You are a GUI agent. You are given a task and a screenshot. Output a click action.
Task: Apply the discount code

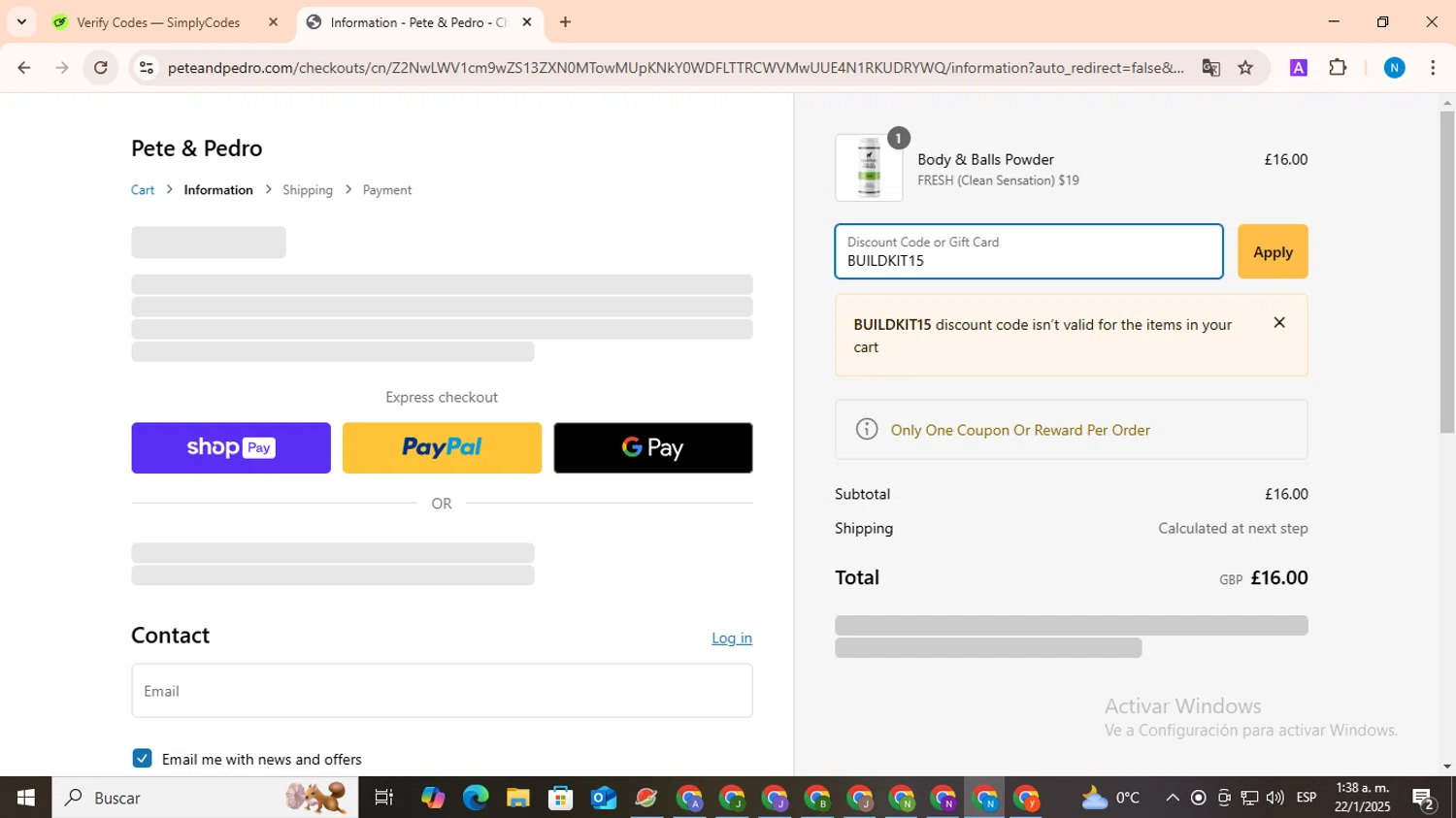pos(1273,251)
